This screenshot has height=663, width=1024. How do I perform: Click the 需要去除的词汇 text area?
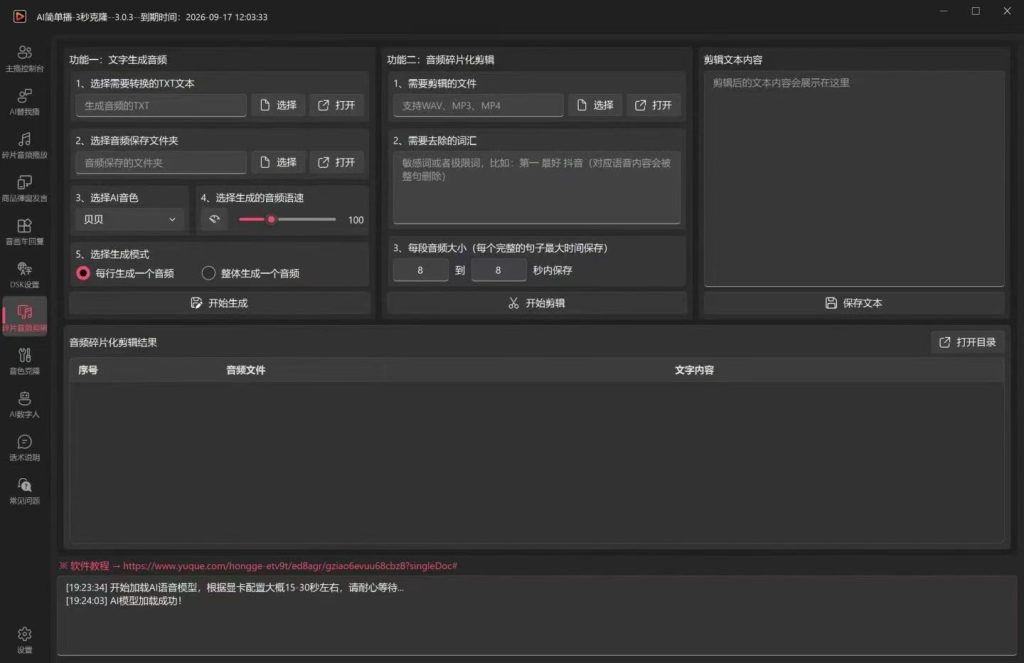[537, 187]
